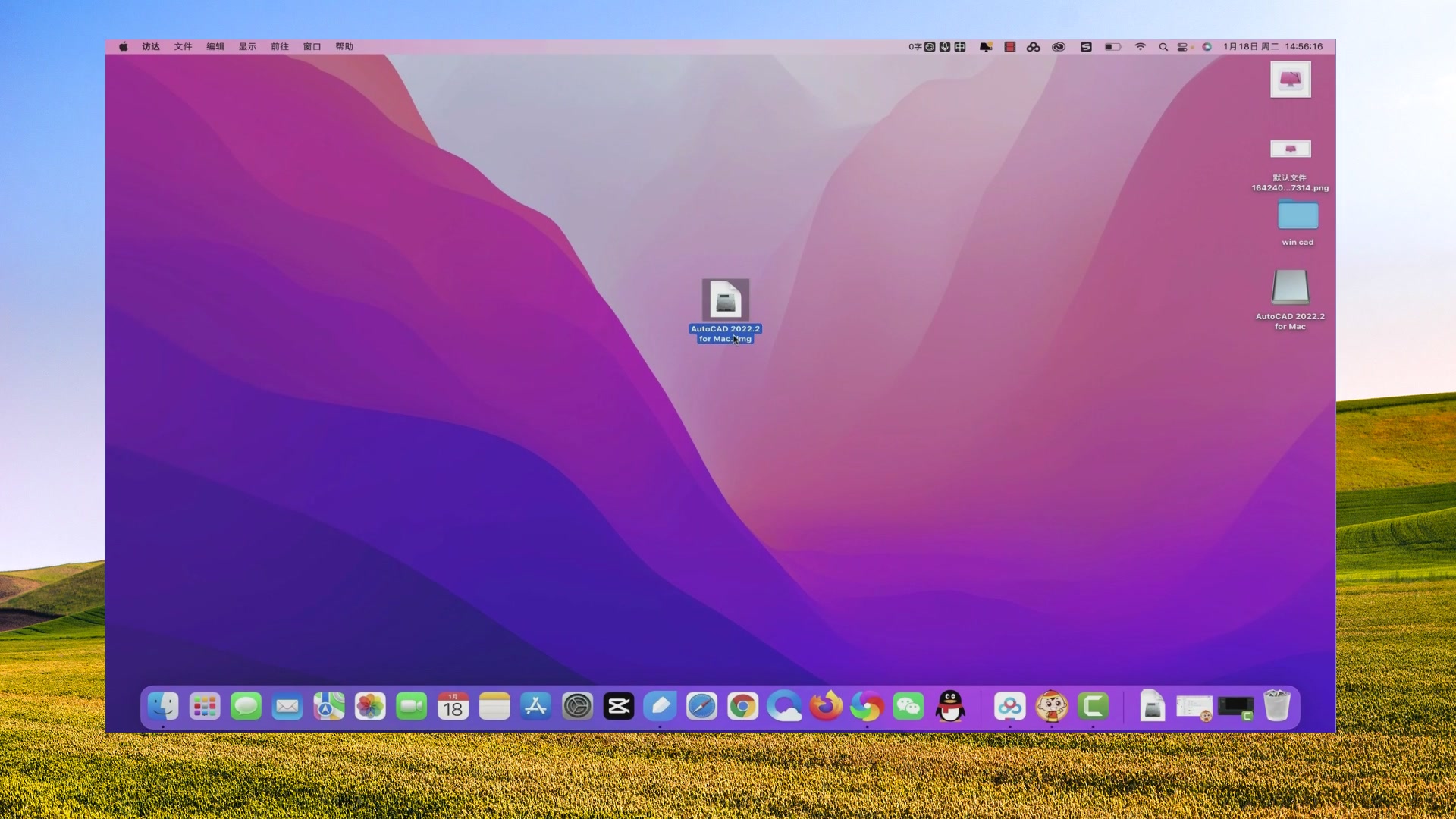Open WeChat in the Dock
1456x819 pixels.
(909, 707)
